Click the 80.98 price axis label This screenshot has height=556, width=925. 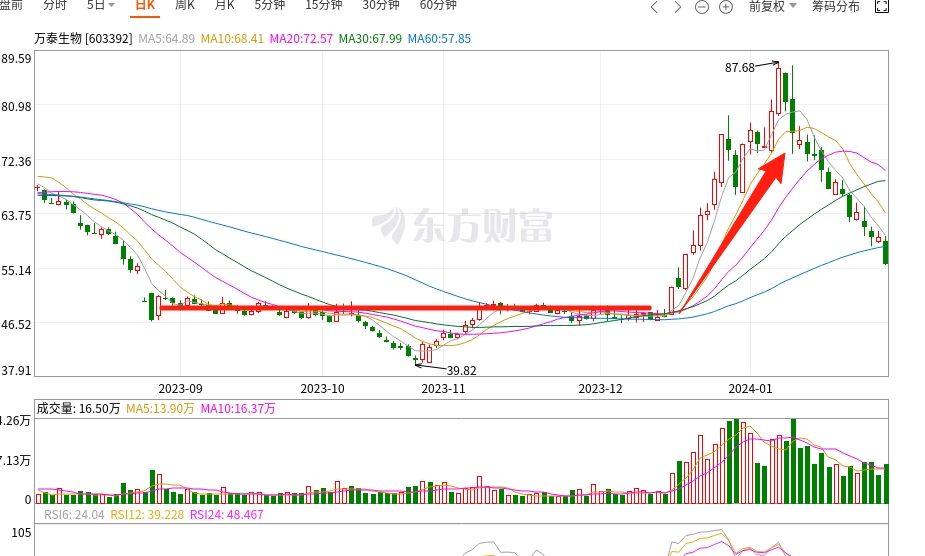point(16,107)
